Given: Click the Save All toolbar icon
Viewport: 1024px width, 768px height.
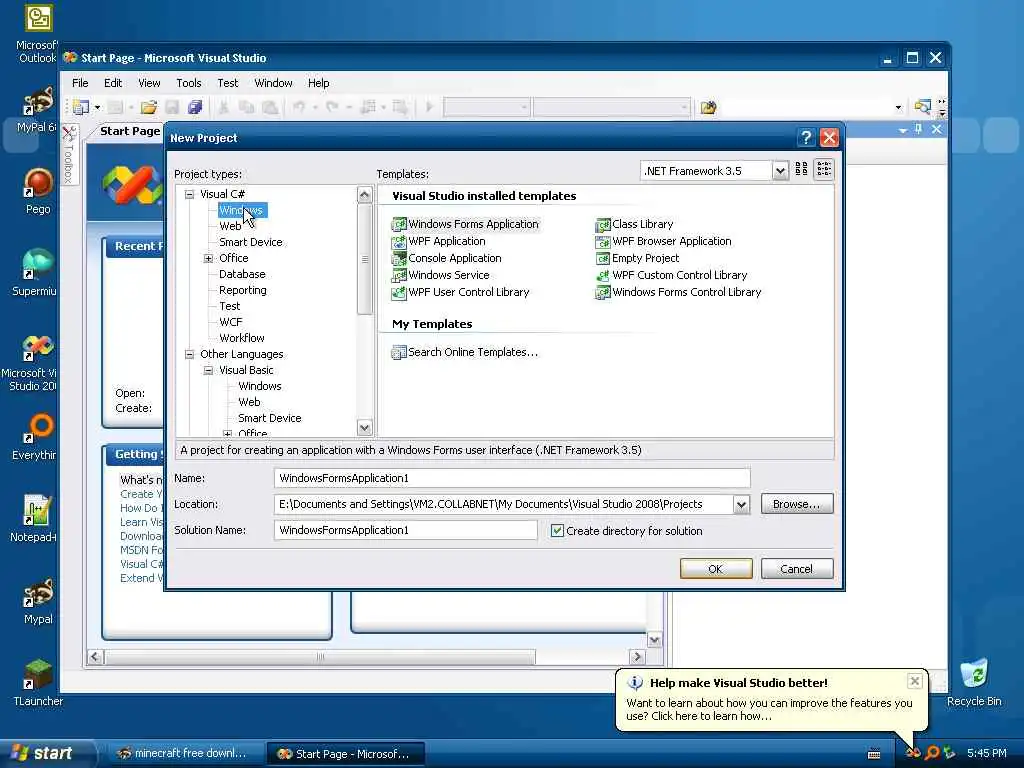Looking at the screenshot, I should (195, 107).
